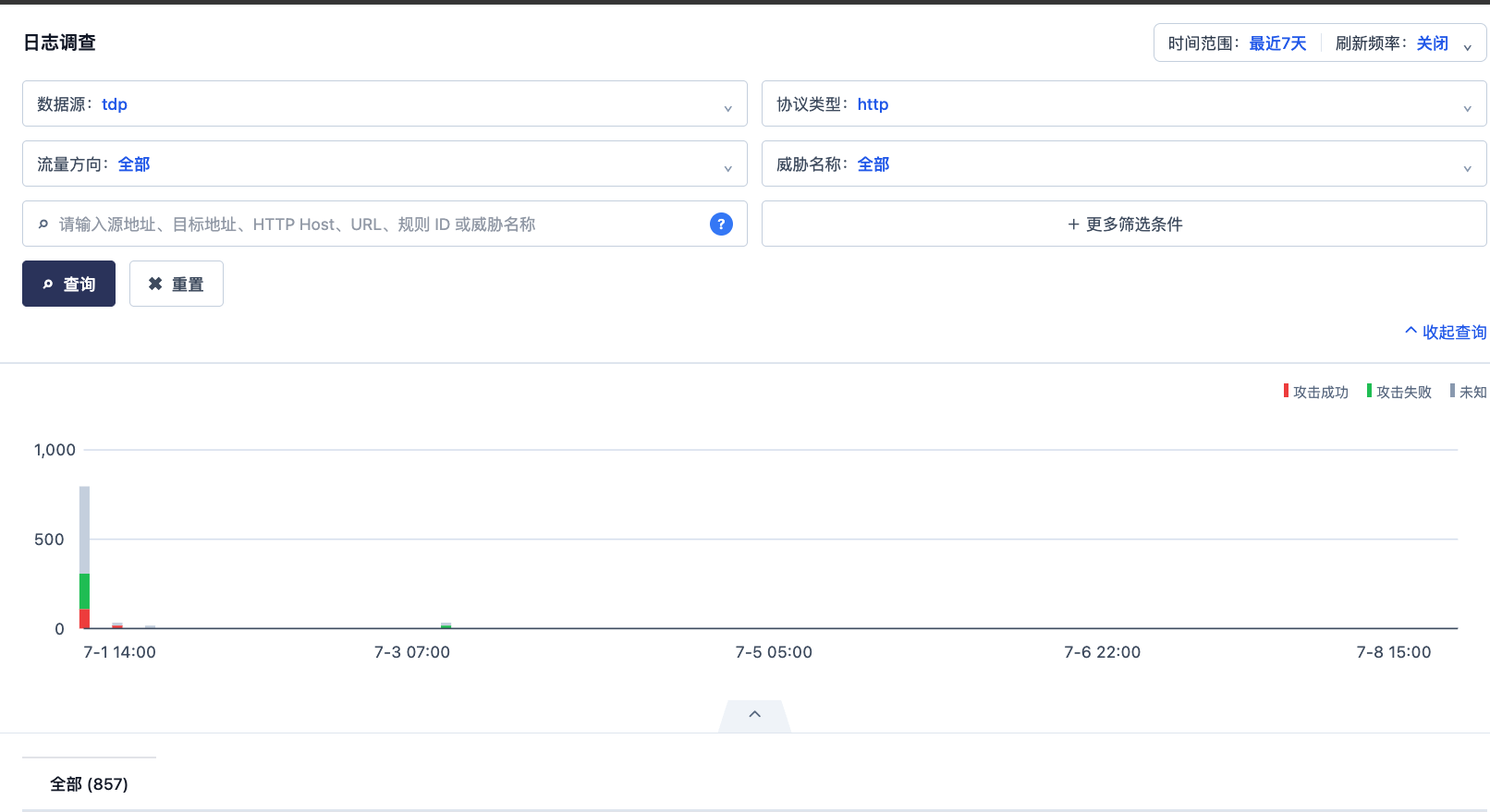Image resolution: width=1490 pixels, height=812 pixels.
Task: Click the 7-8 15:00 axis label
Action: click(x=1393, y=652)
